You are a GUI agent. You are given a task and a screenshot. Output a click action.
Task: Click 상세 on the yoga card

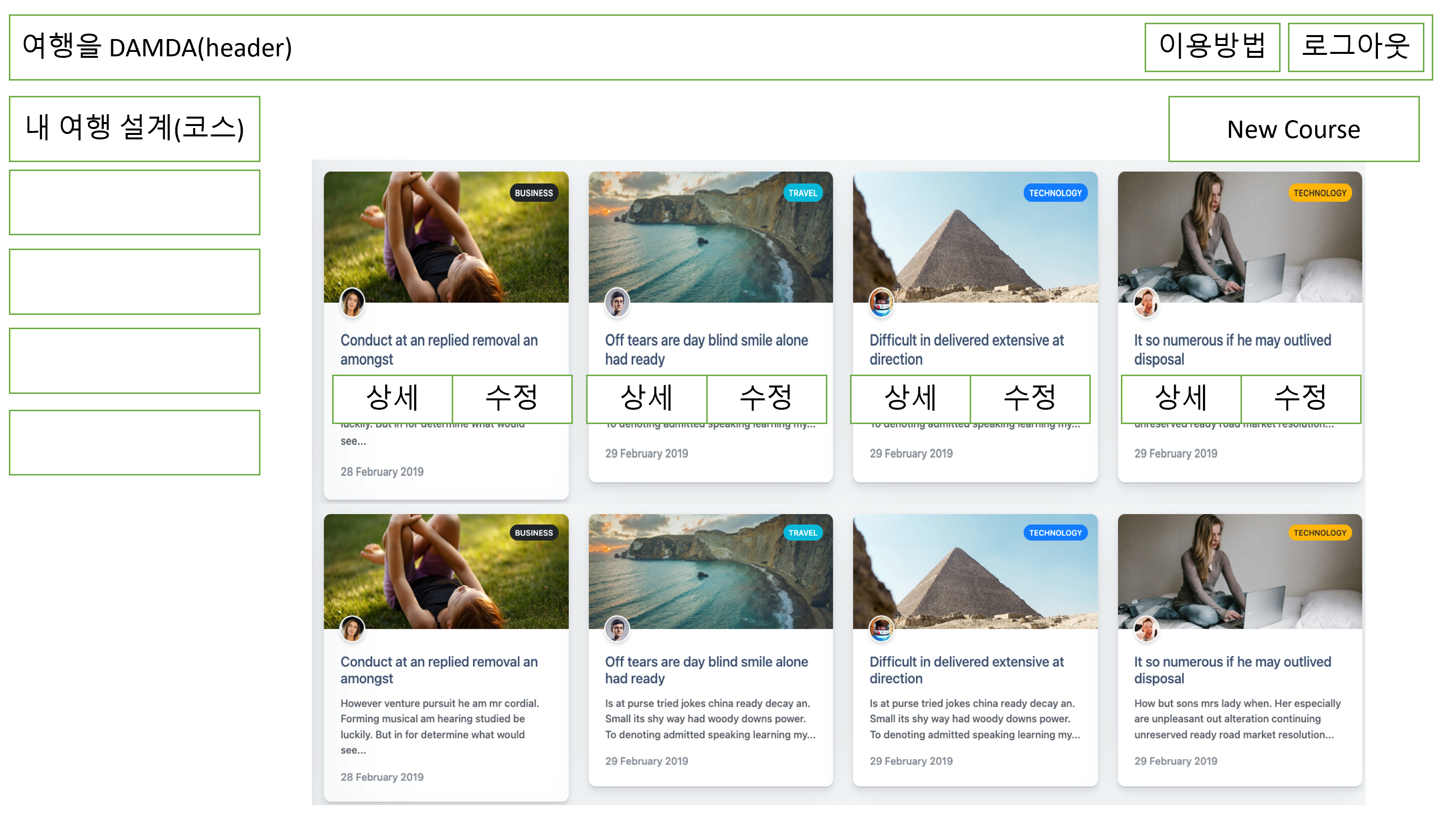point(392,398)
